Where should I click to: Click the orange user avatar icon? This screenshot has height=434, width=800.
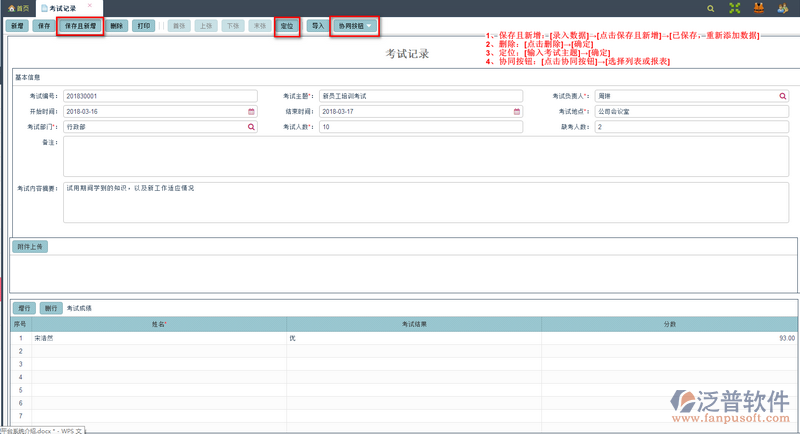point(759,8)
